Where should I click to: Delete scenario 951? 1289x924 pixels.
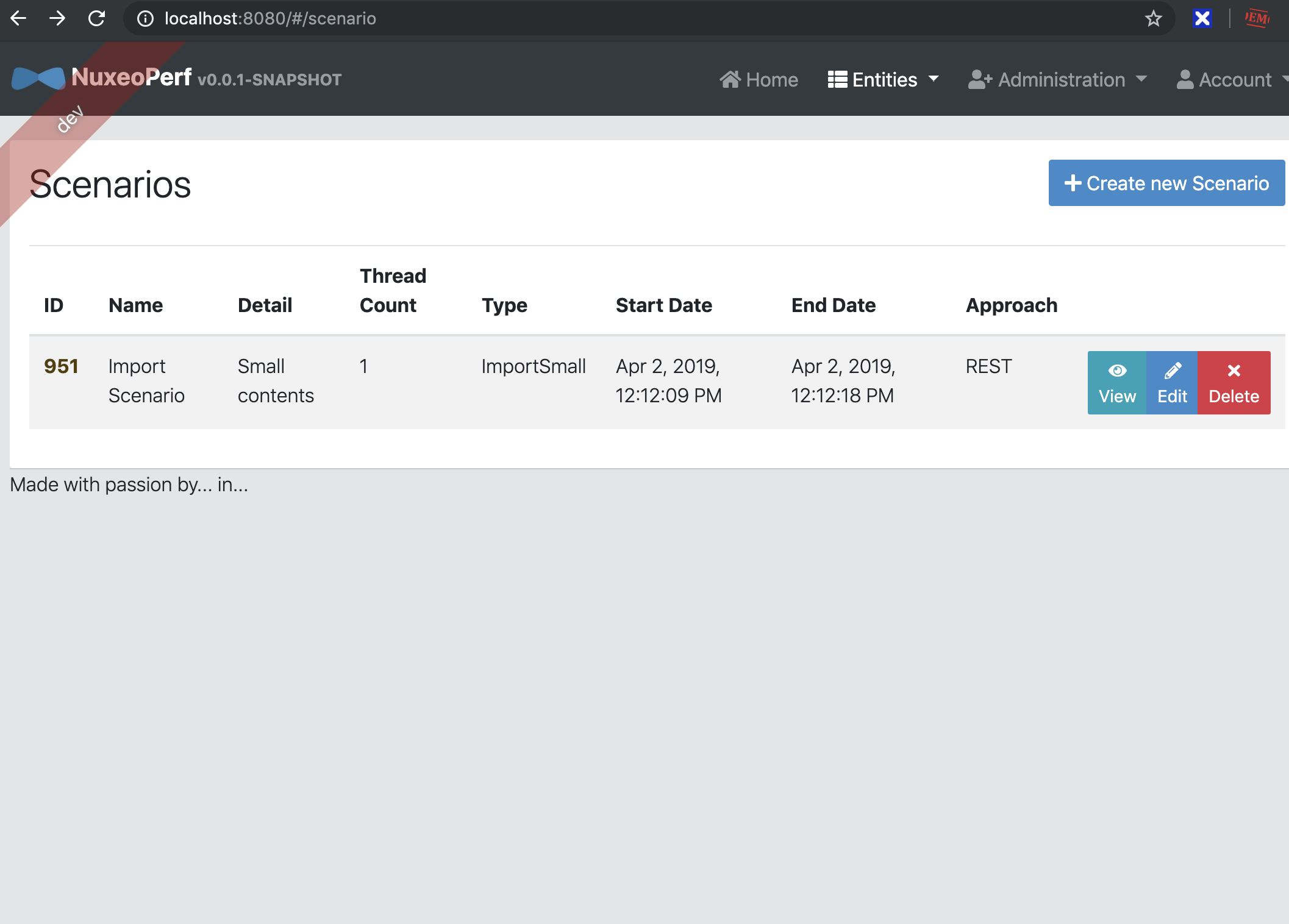pos(1234,383)
